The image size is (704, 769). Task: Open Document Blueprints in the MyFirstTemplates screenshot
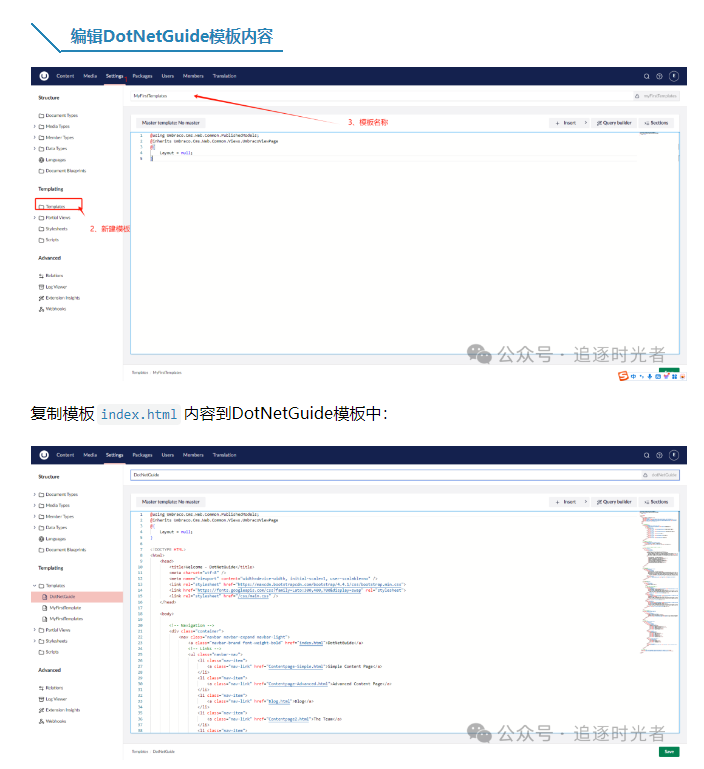point(62,171)
